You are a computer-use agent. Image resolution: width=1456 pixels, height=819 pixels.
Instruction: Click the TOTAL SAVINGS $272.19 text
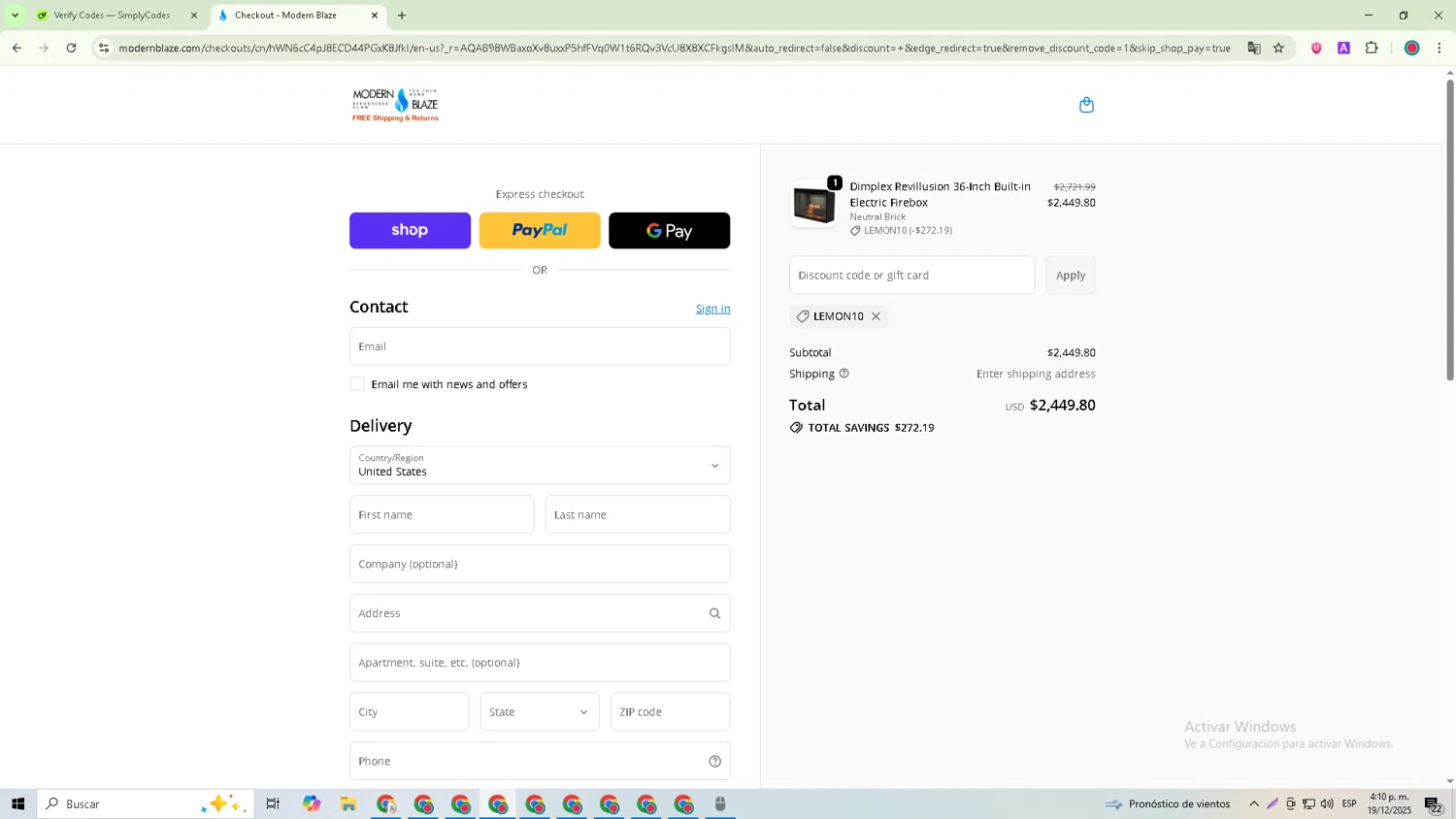click(871, 428)
